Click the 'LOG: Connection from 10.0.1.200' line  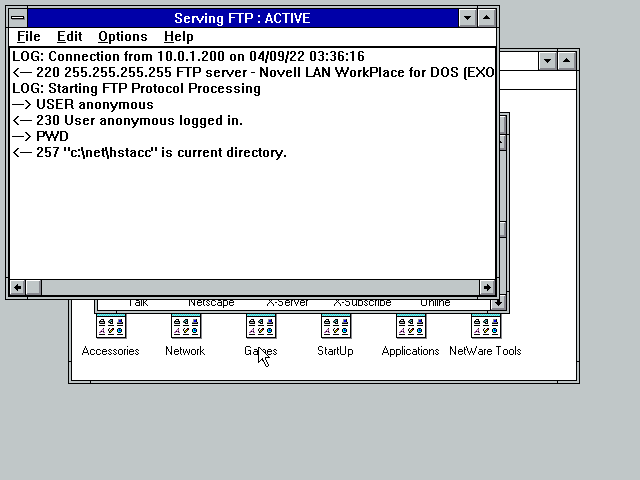(x=188, y=56)
